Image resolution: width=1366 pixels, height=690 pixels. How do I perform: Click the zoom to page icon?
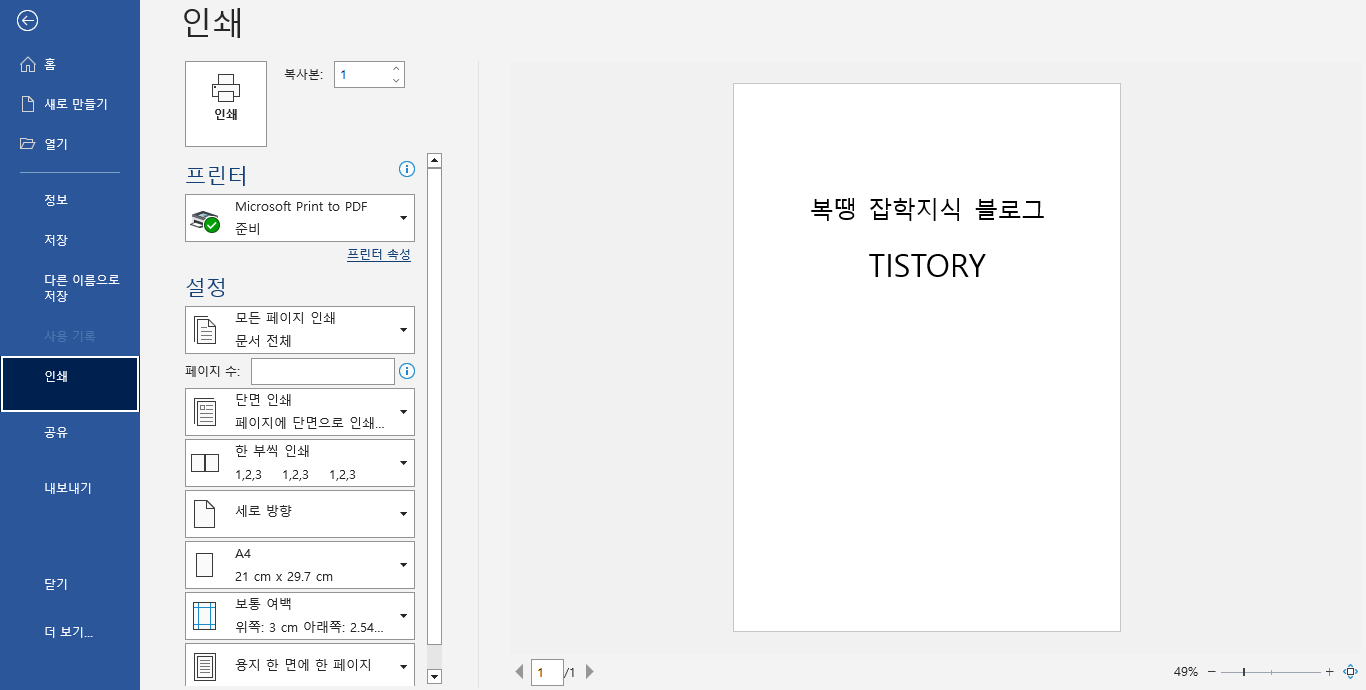point(1350,672)
